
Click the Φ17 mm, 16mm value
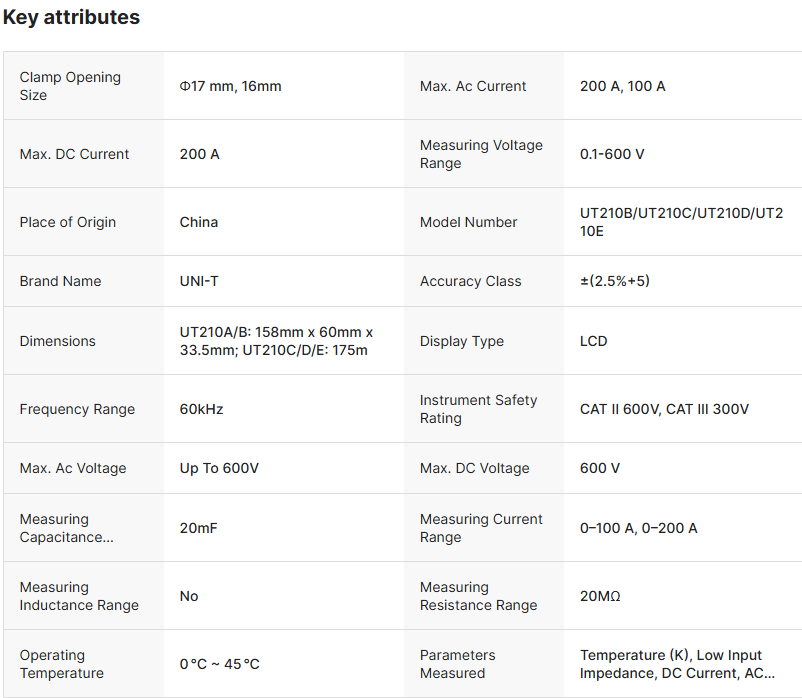(x=230, y=86)
